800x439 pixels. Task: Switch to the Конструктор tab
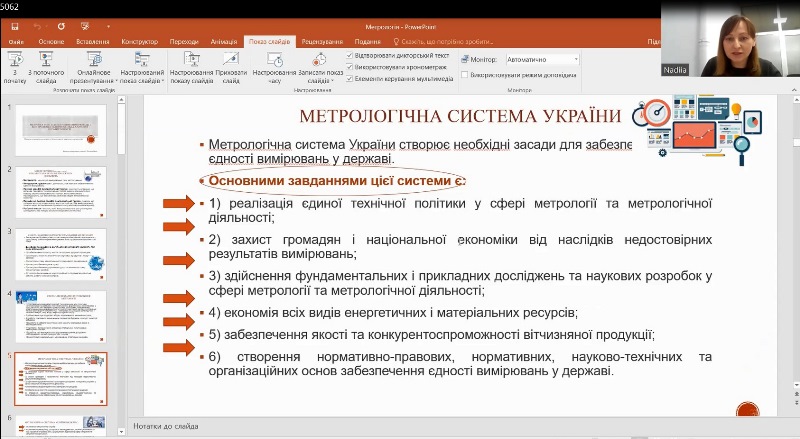click(x=140, y=42)
